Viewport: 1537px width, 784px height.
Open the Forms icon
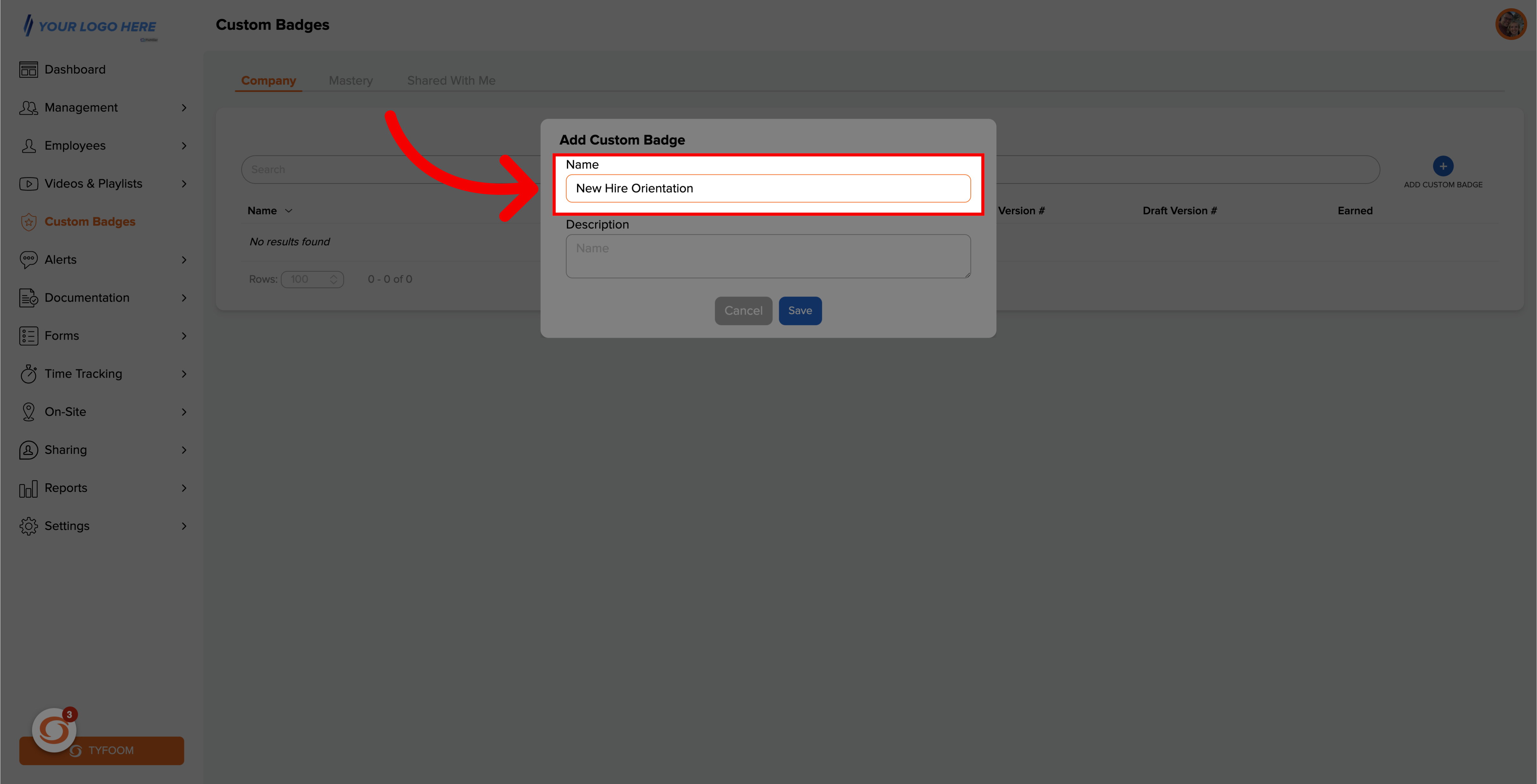28,335
